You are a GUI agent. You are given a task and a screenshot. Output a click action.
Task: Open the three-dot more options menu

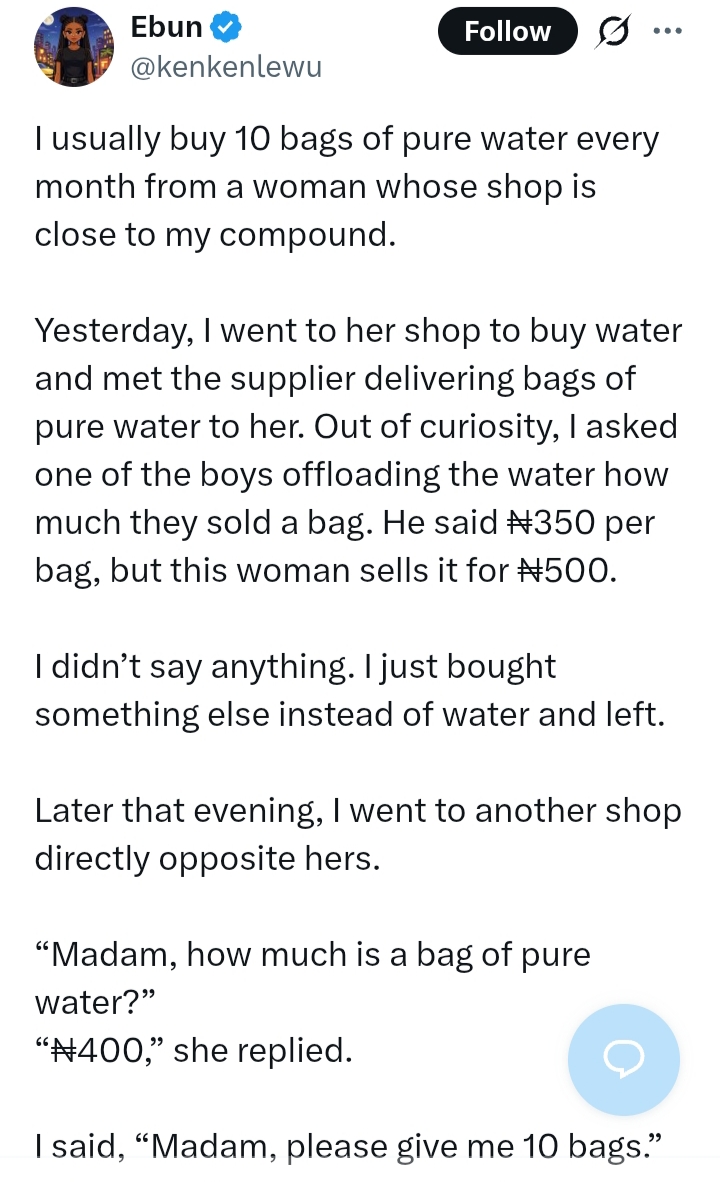pos(666,31)
